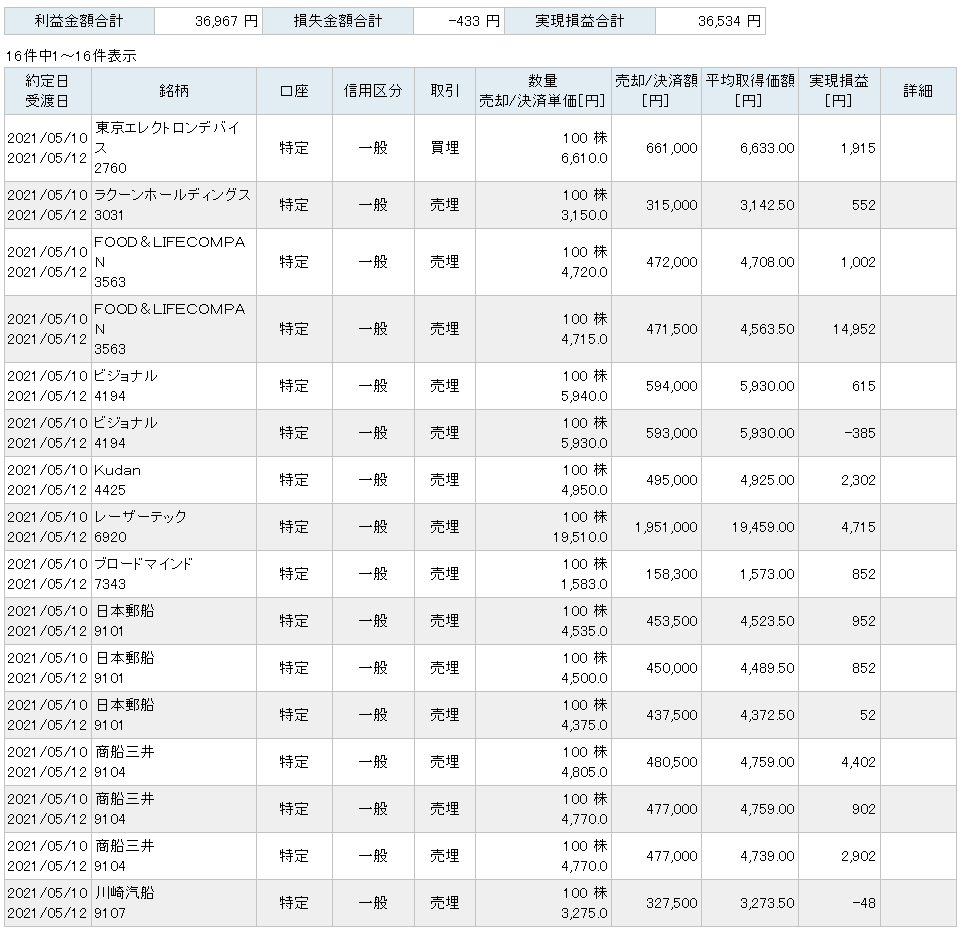This screenshot has width=962, height=931.
Task: Click the 952 realized profit value
Action: [863, 621]
